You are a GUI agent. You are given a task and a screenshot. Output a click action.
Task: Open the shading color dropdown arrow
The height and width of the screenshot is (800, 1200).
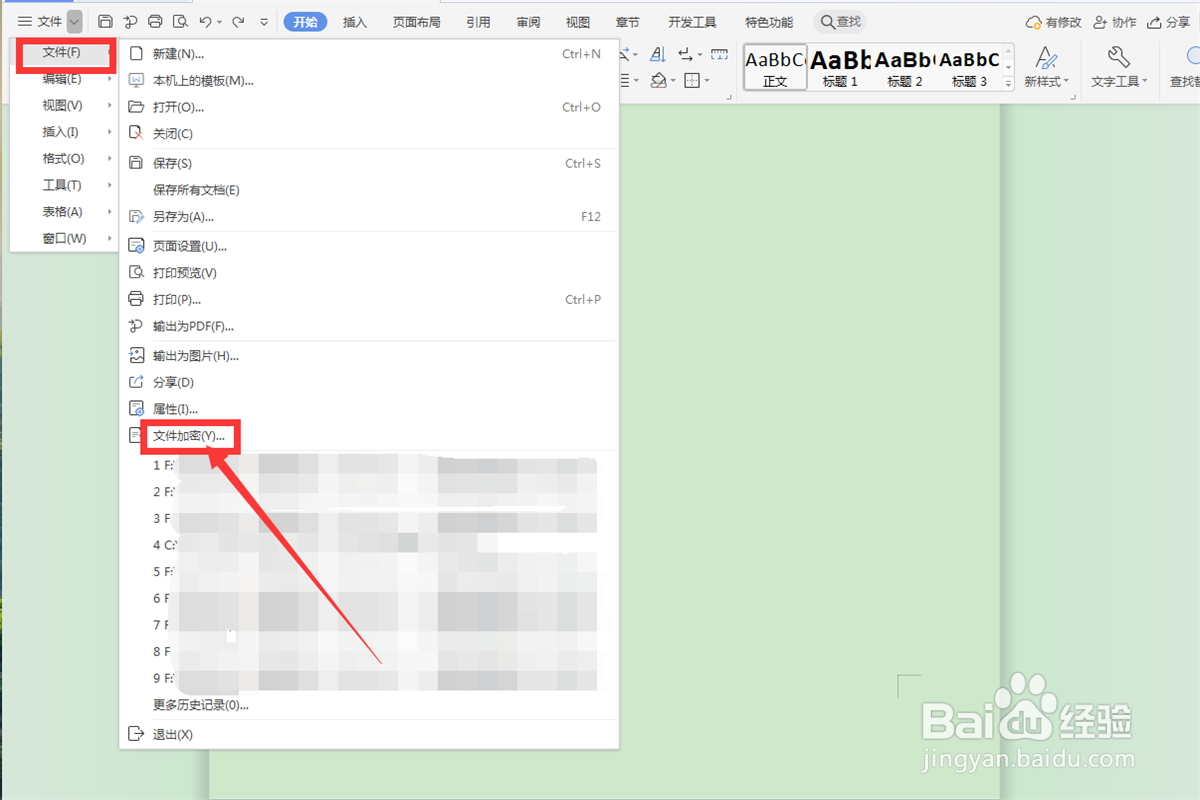[x=674, y=81]
